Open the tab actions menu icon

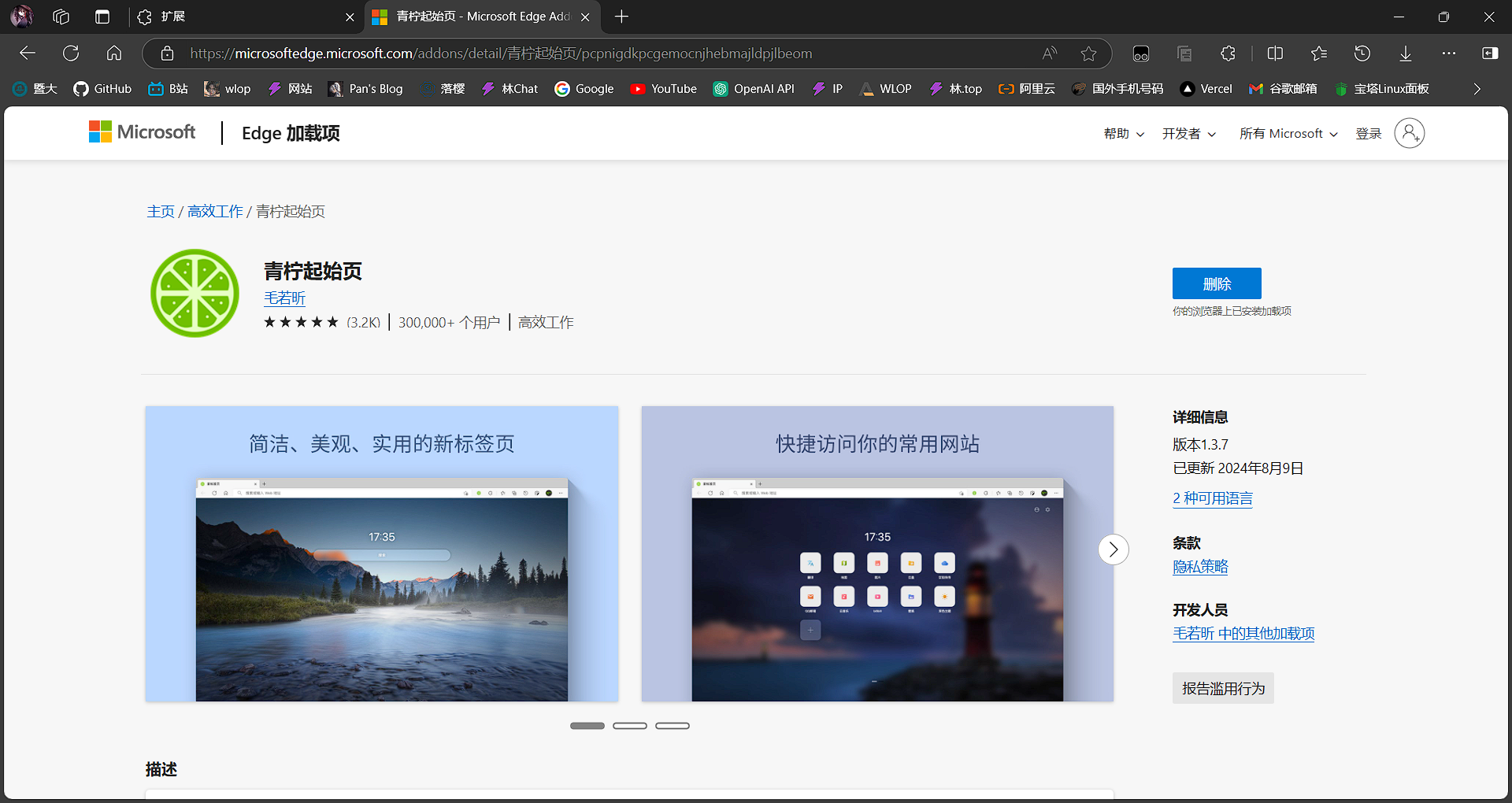click(102, 17)
